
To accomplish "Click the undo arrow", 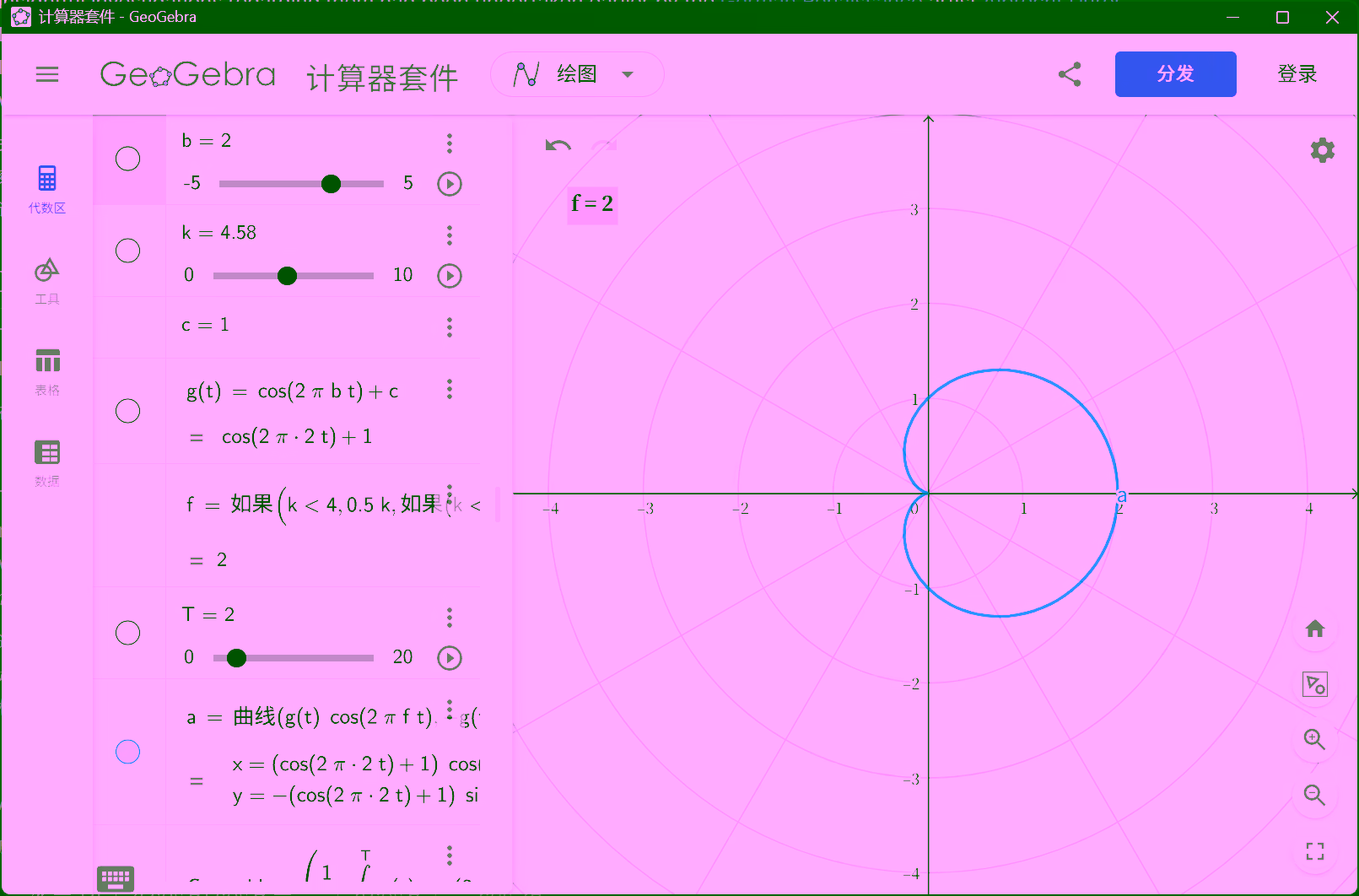I will point(558,146).
